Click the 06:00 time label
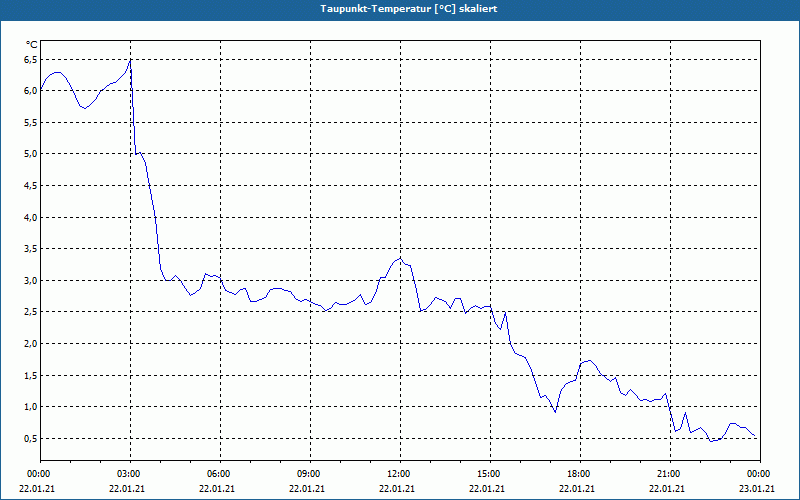 (220, 474)
